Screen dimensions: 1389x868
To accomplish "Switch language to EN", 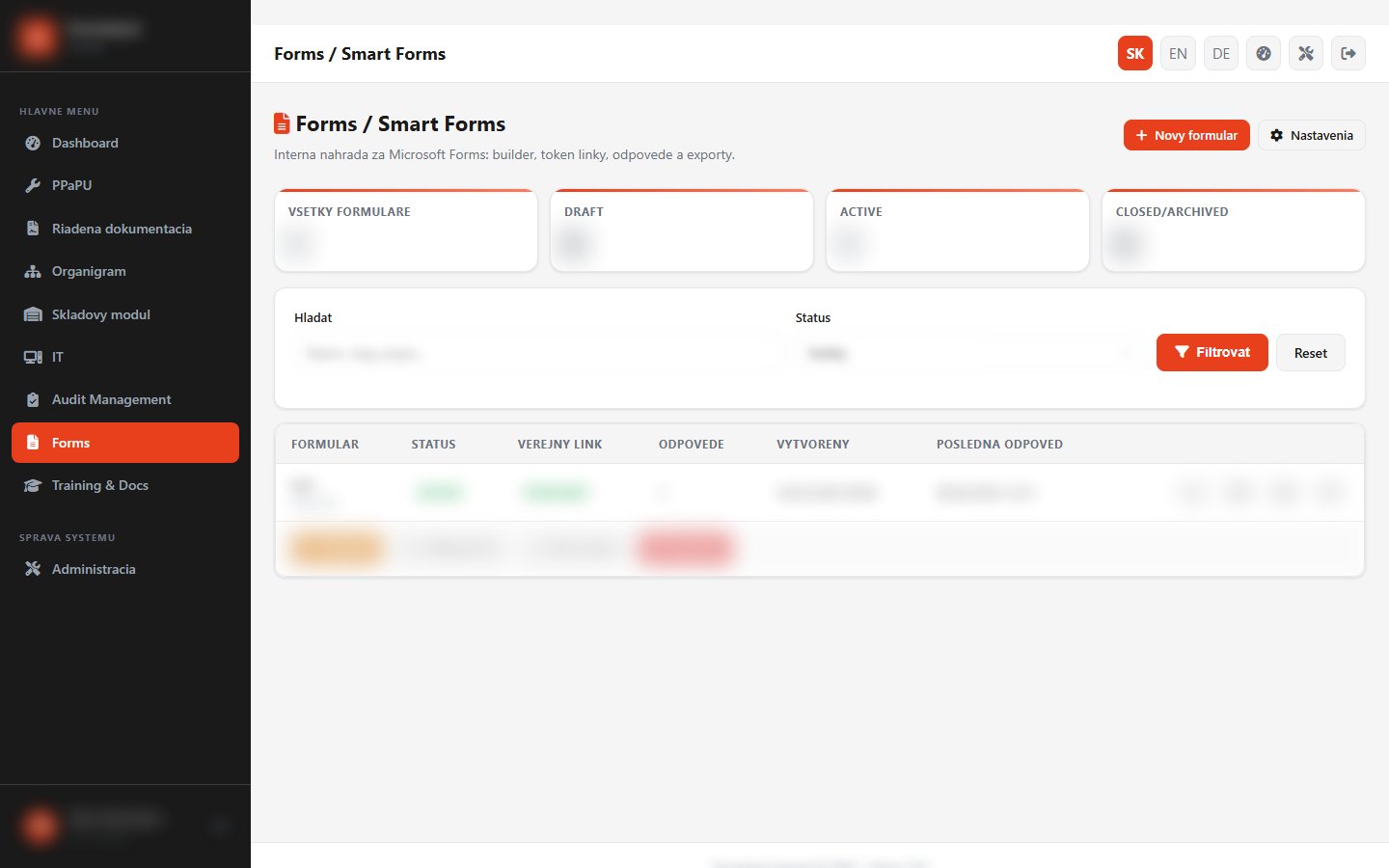I will coord(1178,54).
